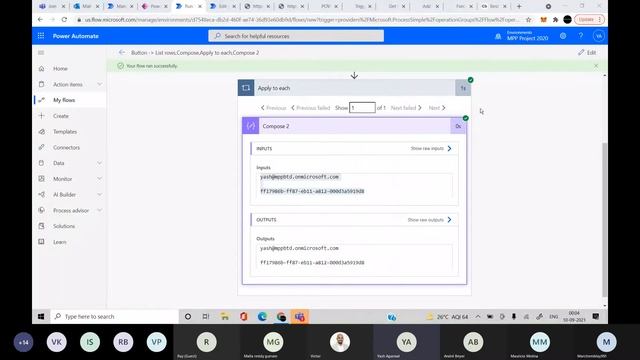Expand the Process advisor section chevron
The height and width of the screenshot is (360, 640).
(x=100, y=210)
